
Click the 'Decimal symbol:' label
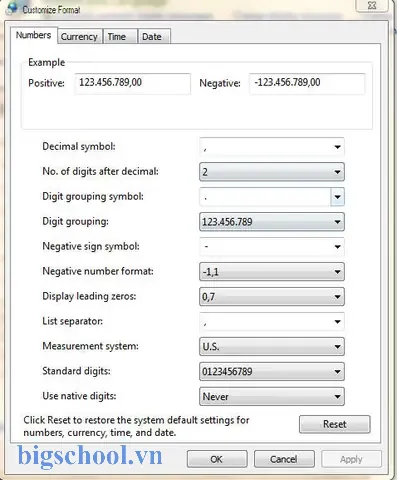79,147
